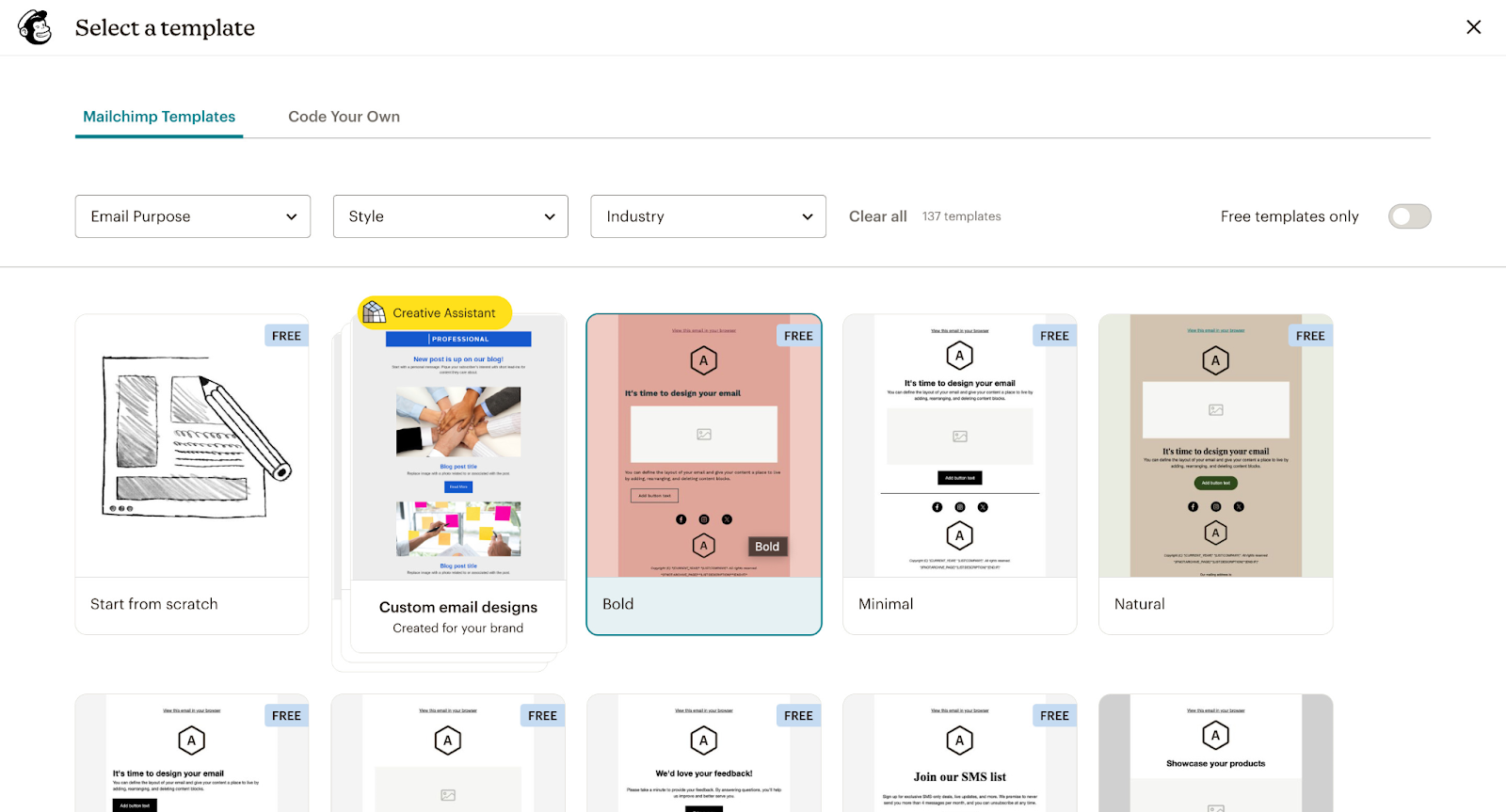
Task: Click Instagram icon in Minimal preview
Action: (x=960, y=507)
